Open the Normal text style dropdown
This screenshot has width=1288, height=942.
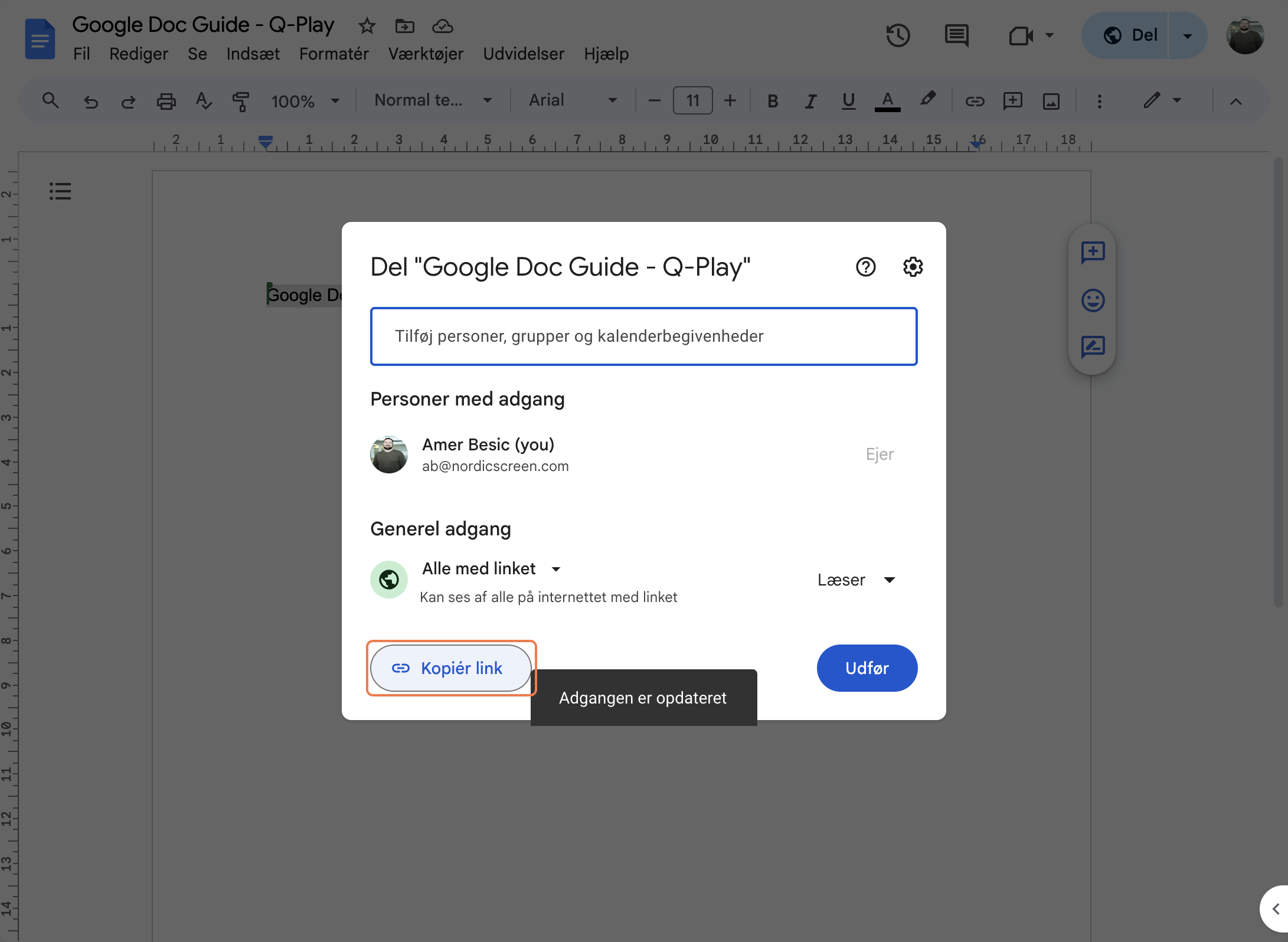433,100
